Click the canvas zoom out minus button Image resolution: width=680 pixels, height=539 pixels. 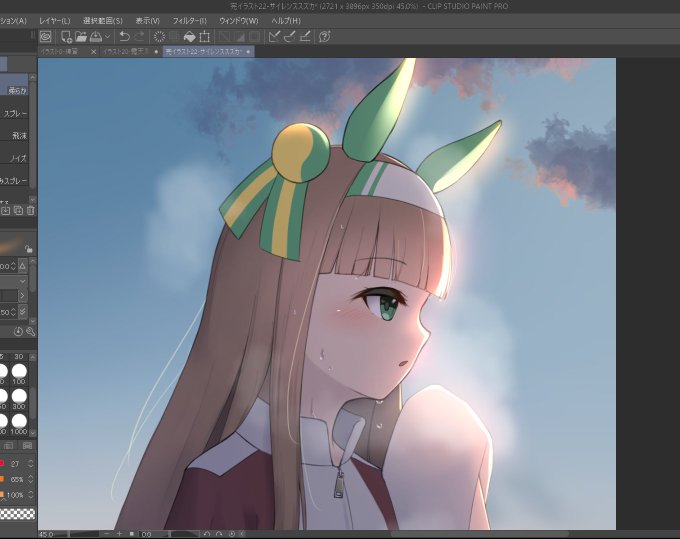[107, 534]
